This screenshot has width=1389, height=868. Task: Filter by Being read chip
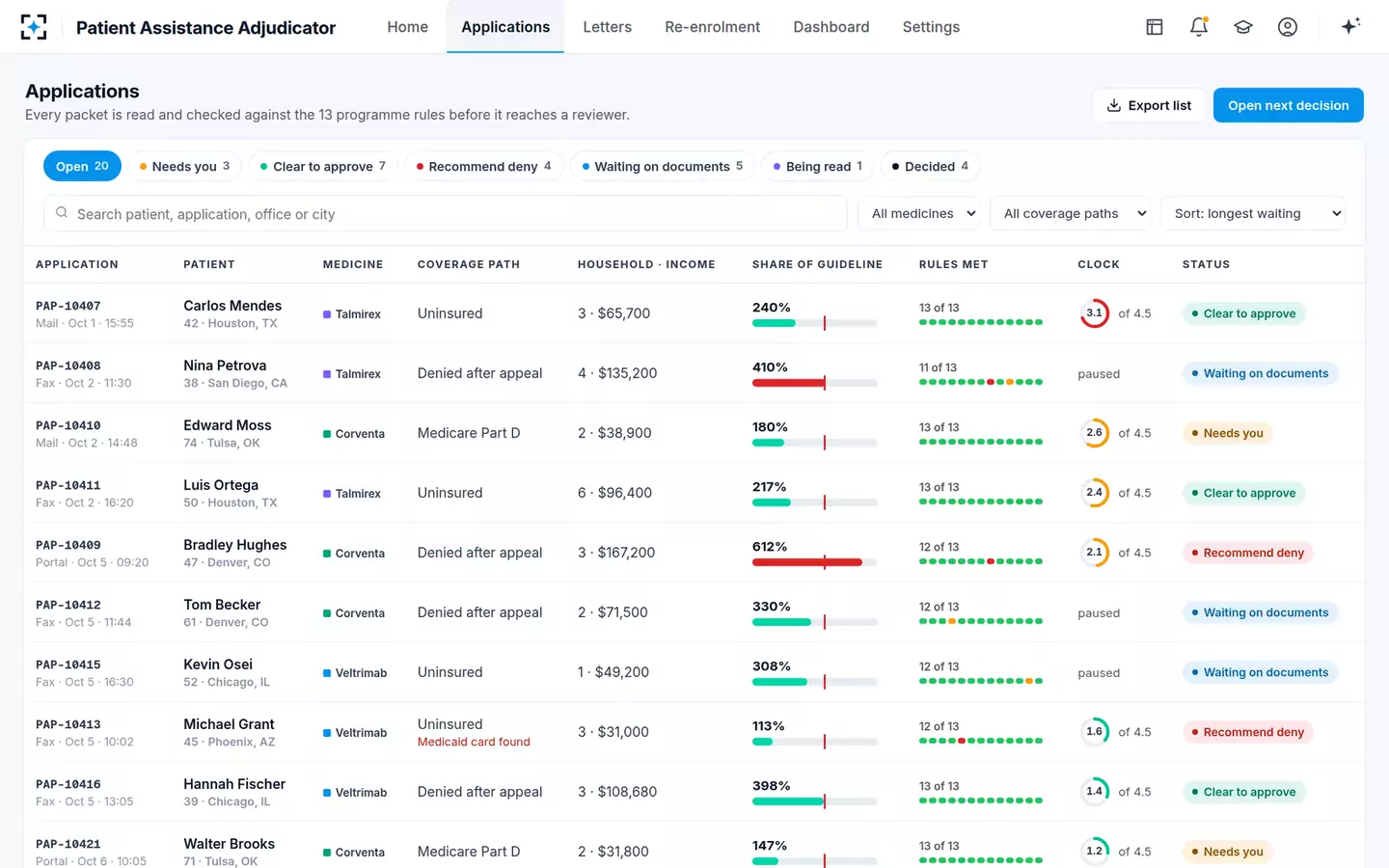[x=818, y=166]
